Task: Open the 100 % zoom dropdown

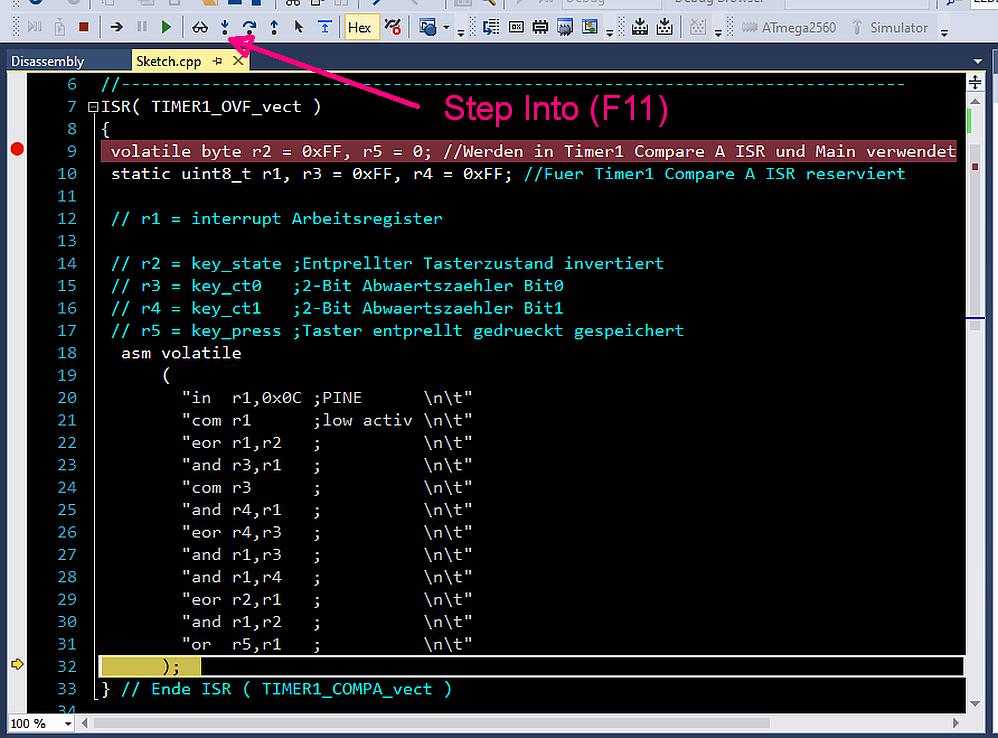Action: [67, 724]
